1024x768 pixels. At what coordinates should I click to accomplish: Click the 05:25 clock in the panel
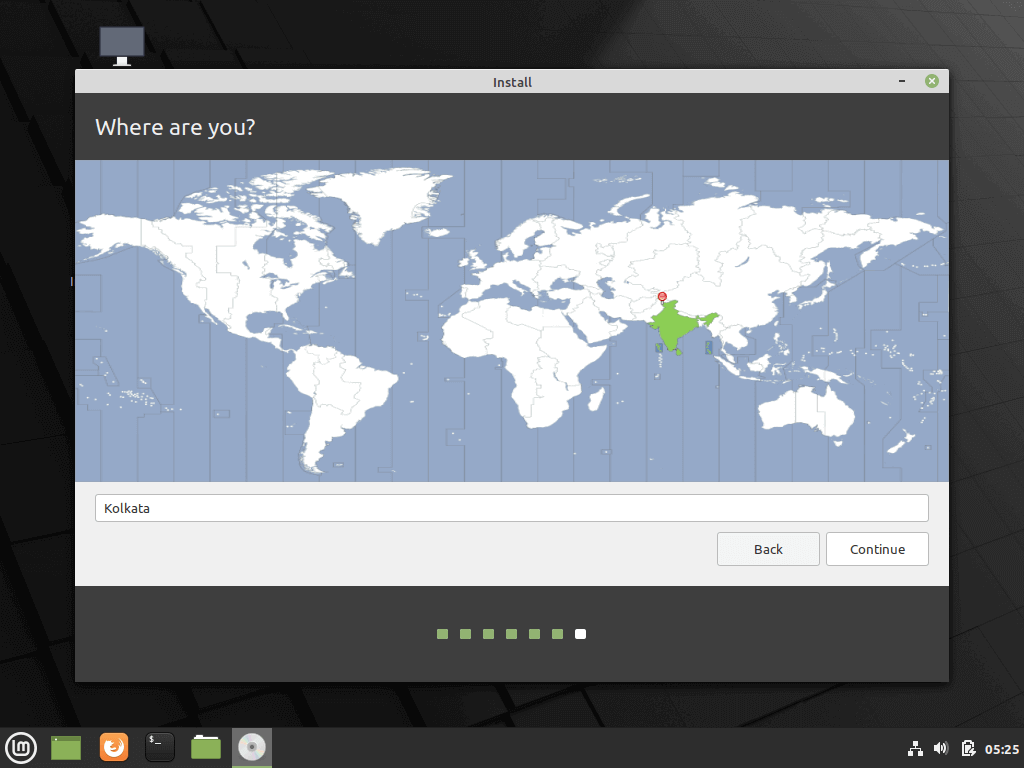1002,749
